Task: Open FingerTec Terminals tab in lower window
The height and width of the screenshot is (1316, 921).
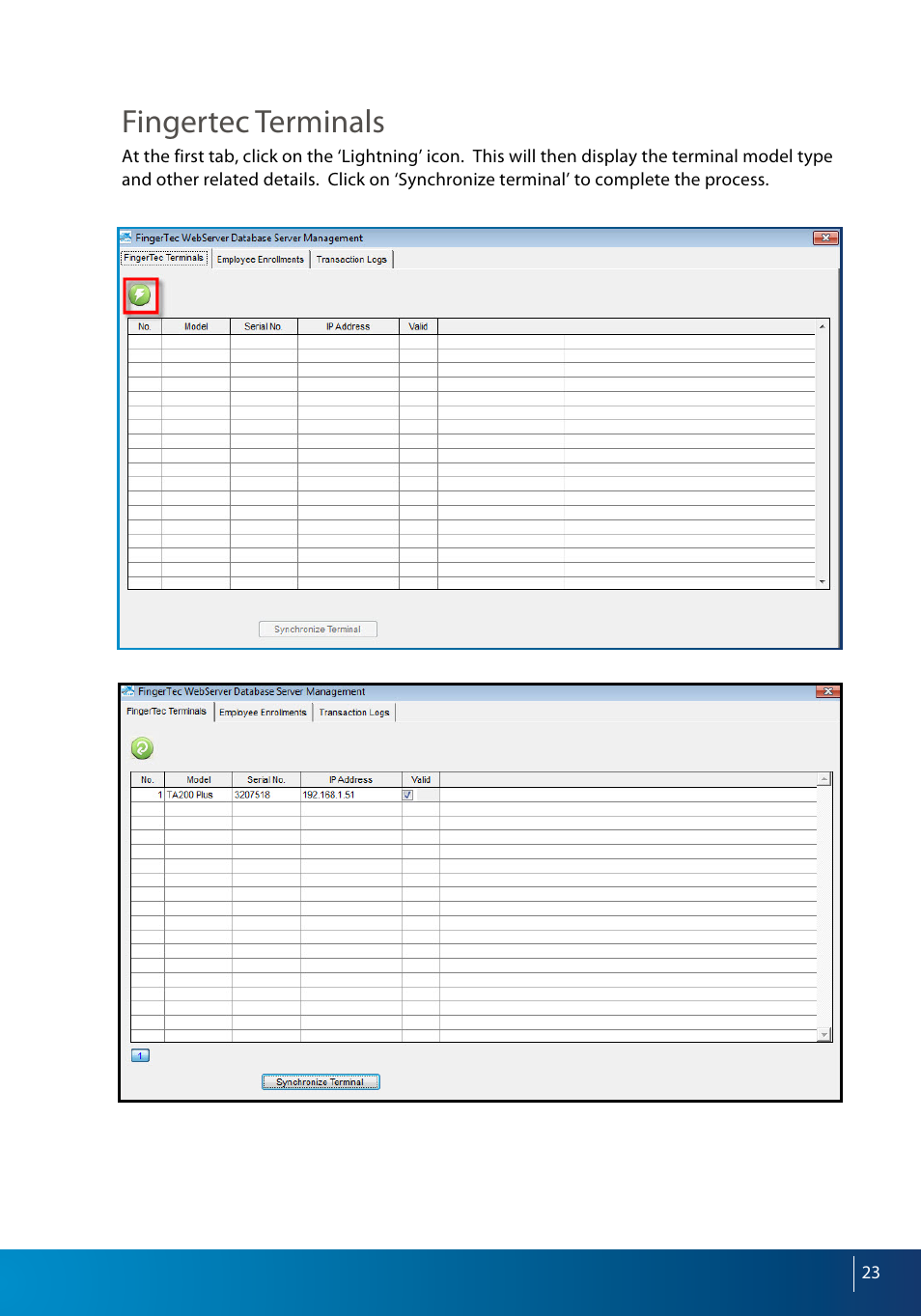Action: [166, 712]
